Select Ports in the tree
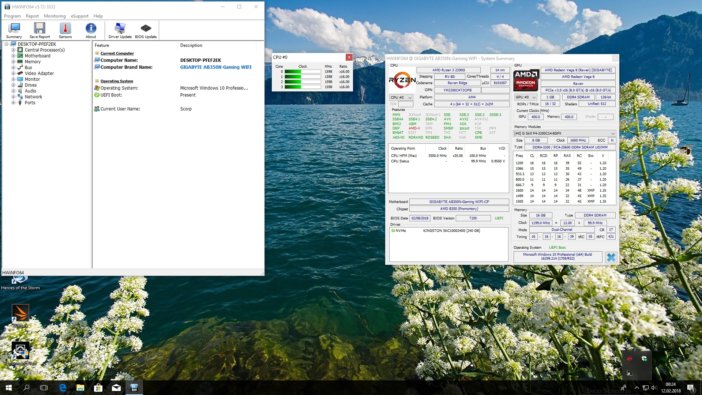702x395 pixels. (x=30, y=103)
